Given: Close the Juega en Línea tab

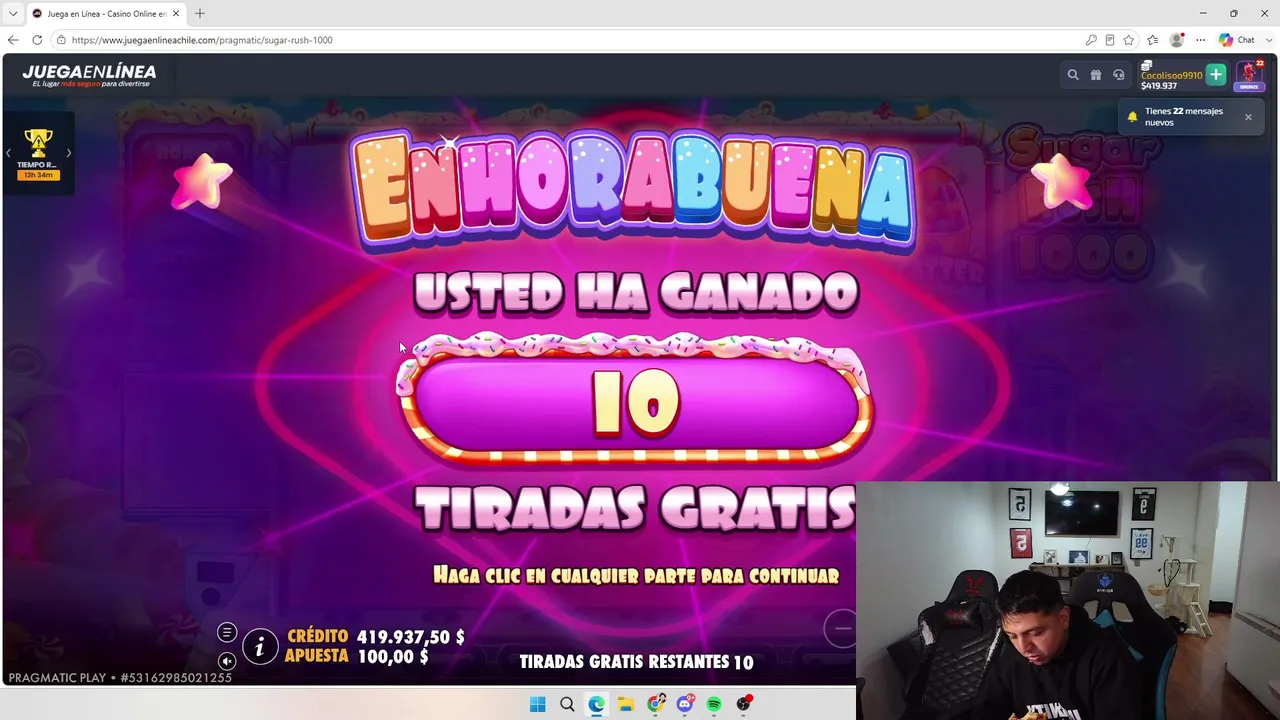Looking at the screenshot, I should point(177,14).
